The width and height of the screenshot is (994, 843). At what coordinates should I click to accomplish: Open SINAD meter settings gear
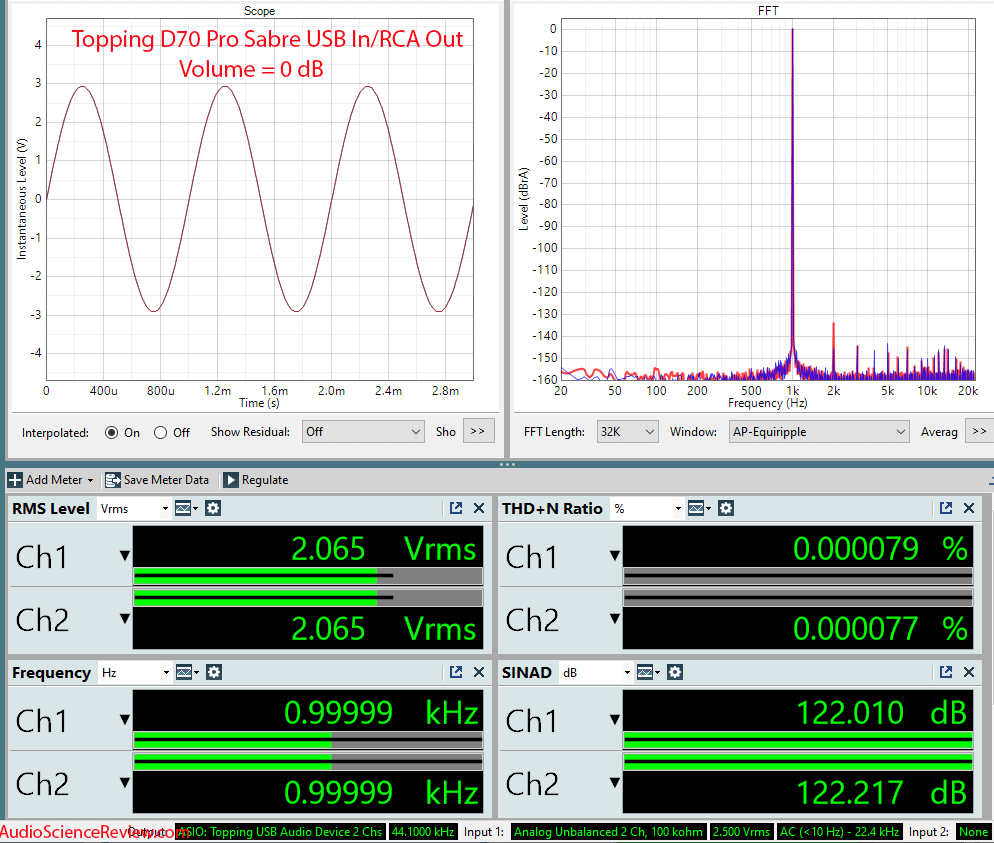pyautogui.click(x=675, y=672)
